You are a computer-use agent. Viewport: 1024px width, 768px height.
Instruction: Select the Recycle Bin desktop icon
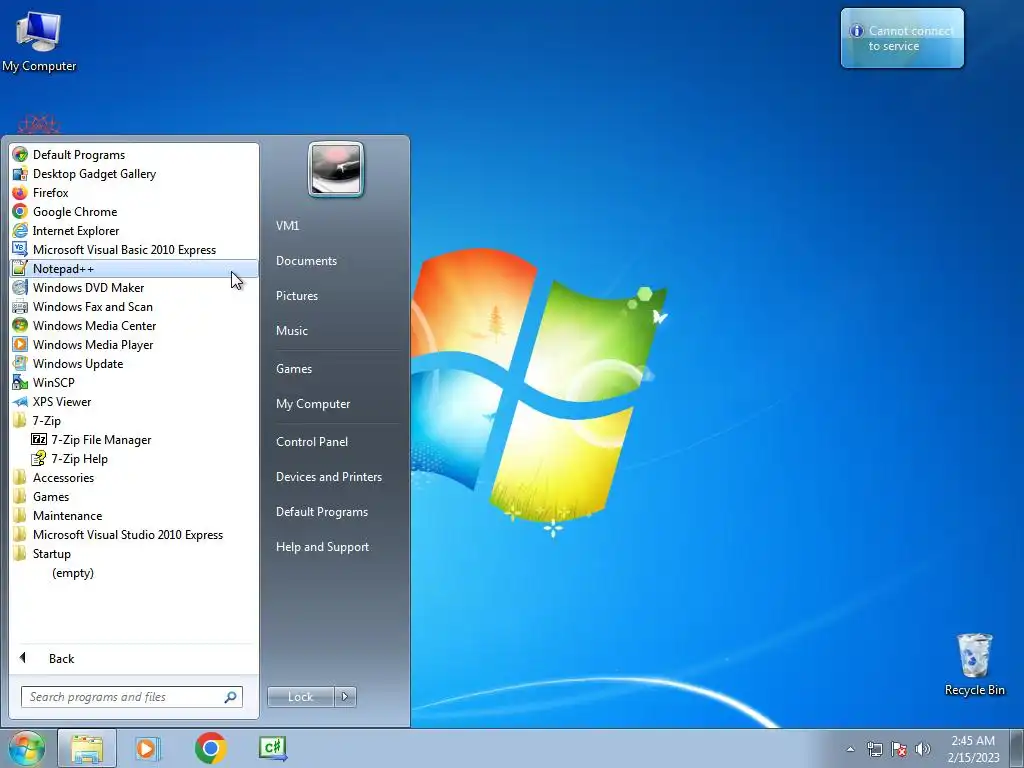tap(974, 665)
